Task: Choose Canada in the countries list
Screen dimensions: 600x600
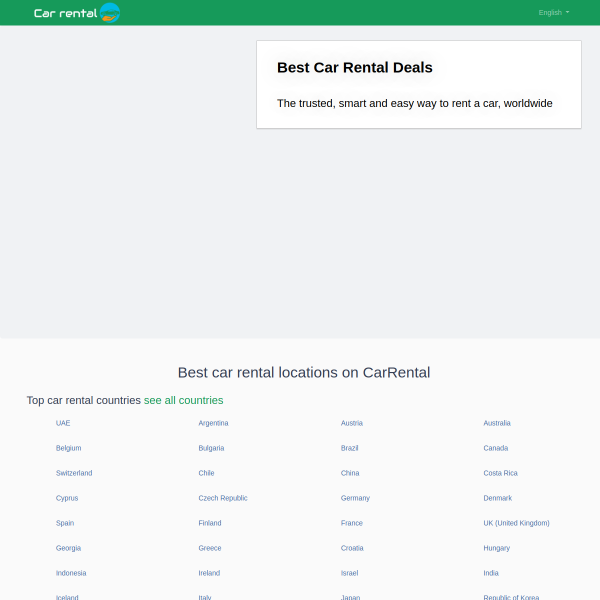Action: coord(496,448)
